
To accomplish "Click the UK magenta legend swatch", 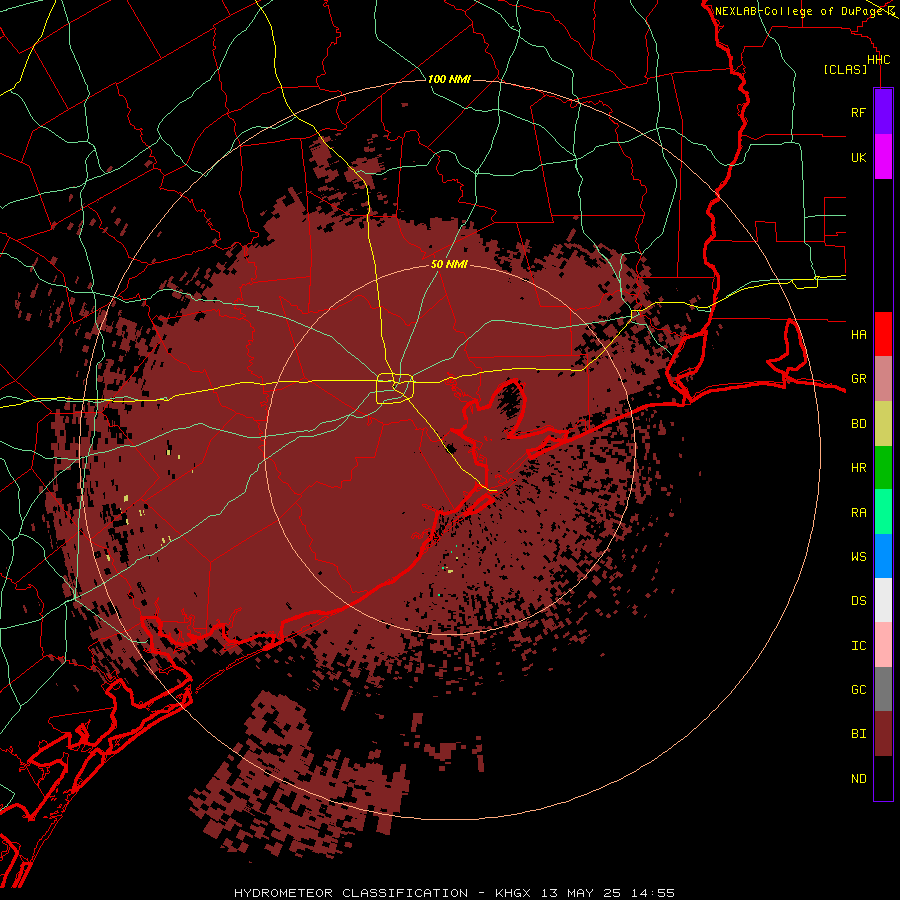I will 883,157.
